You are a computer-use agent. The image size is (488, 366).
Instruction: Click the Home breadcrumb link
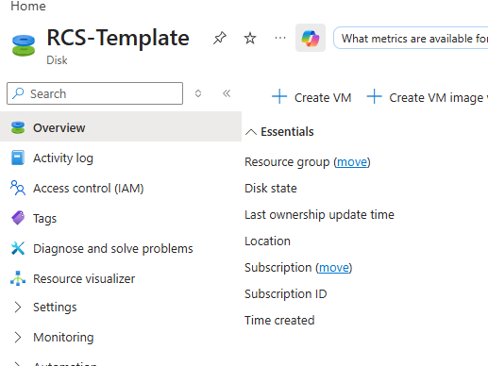point(28,6)
